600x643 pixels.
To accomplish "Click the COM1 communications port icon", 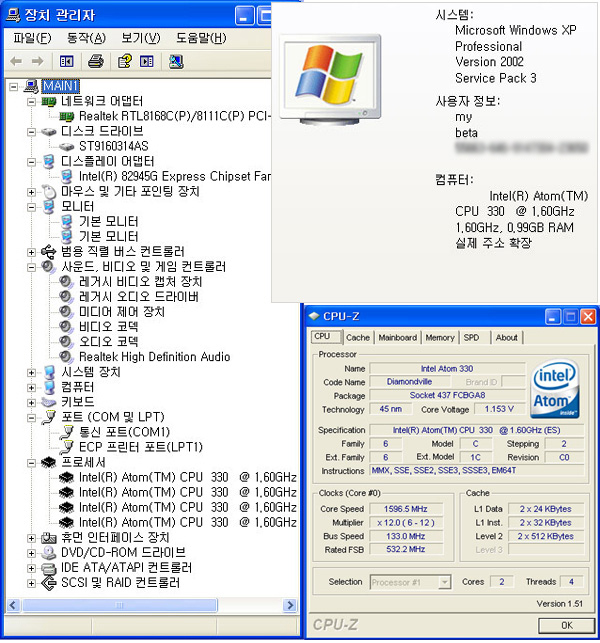I will pyautogui.click(x=67, y=432).
